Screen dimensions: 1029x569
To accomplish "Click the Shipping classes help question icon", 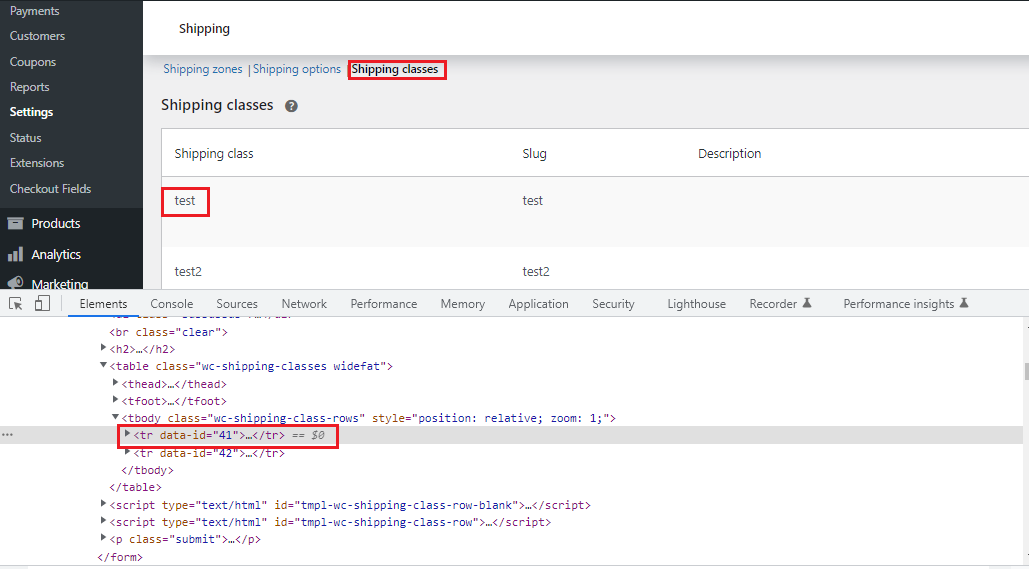I will (x=291, y=106).
